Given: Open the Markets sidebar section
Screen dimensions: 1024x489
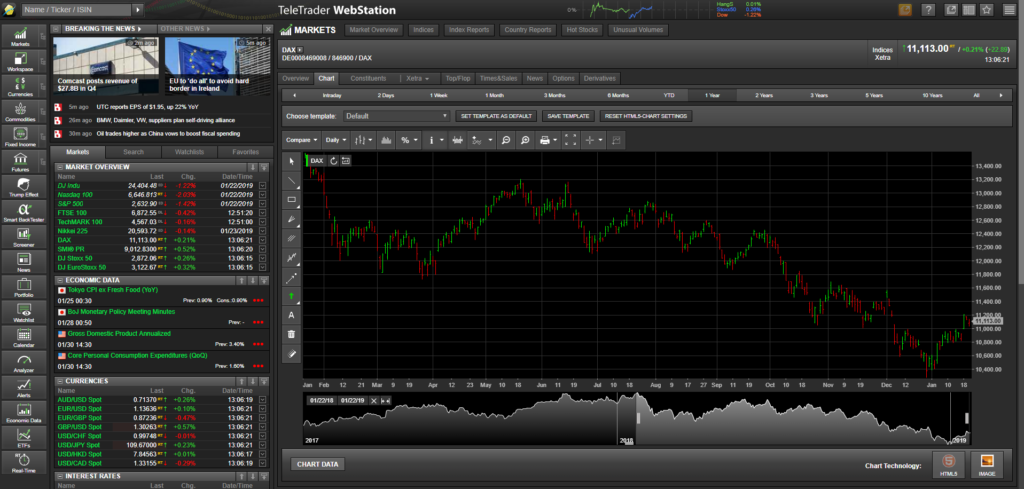Looking at the screenshot, I should (x=20, y=37).
